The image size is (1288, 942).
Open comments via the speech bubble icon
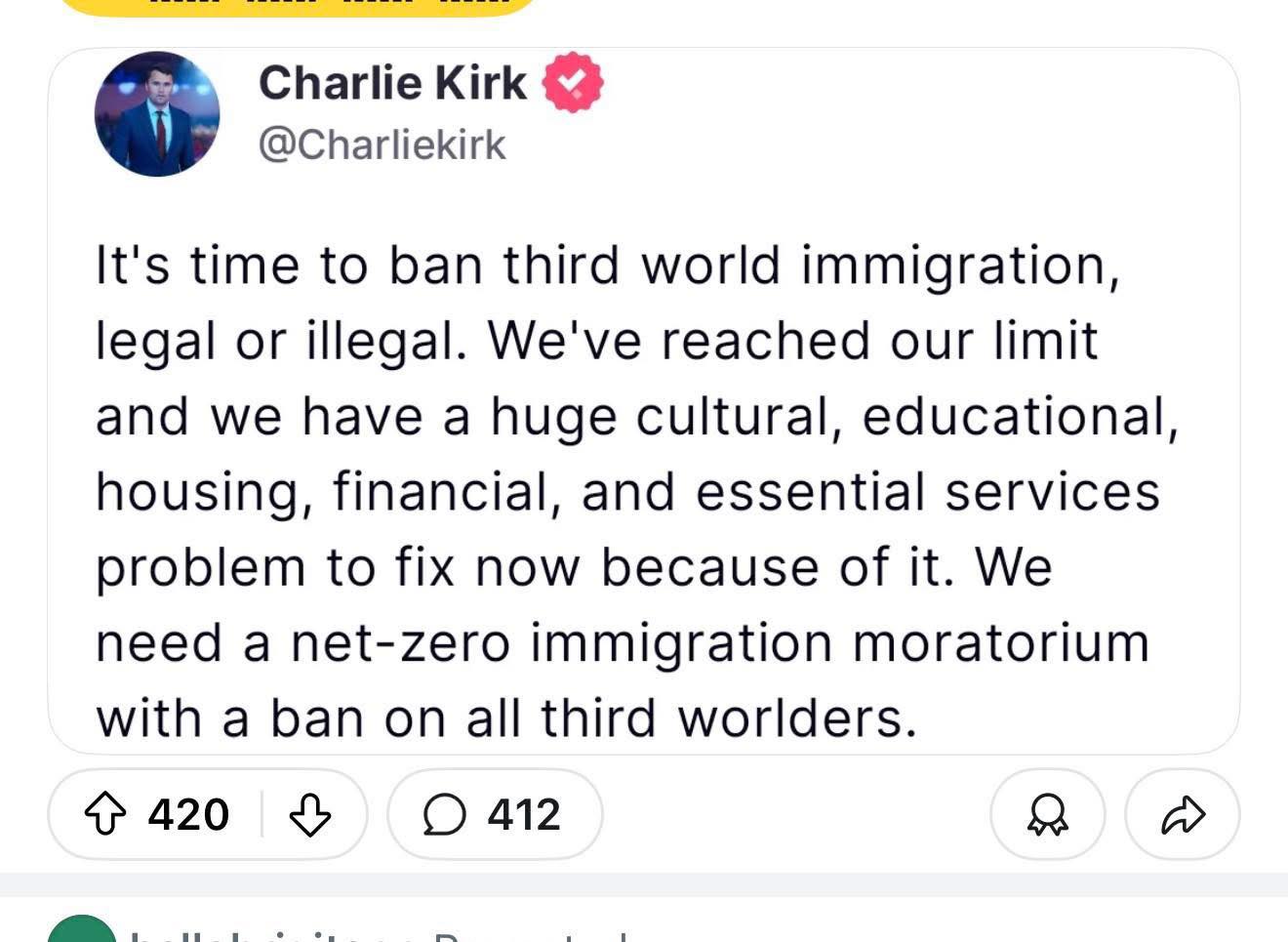coord(444,814)
